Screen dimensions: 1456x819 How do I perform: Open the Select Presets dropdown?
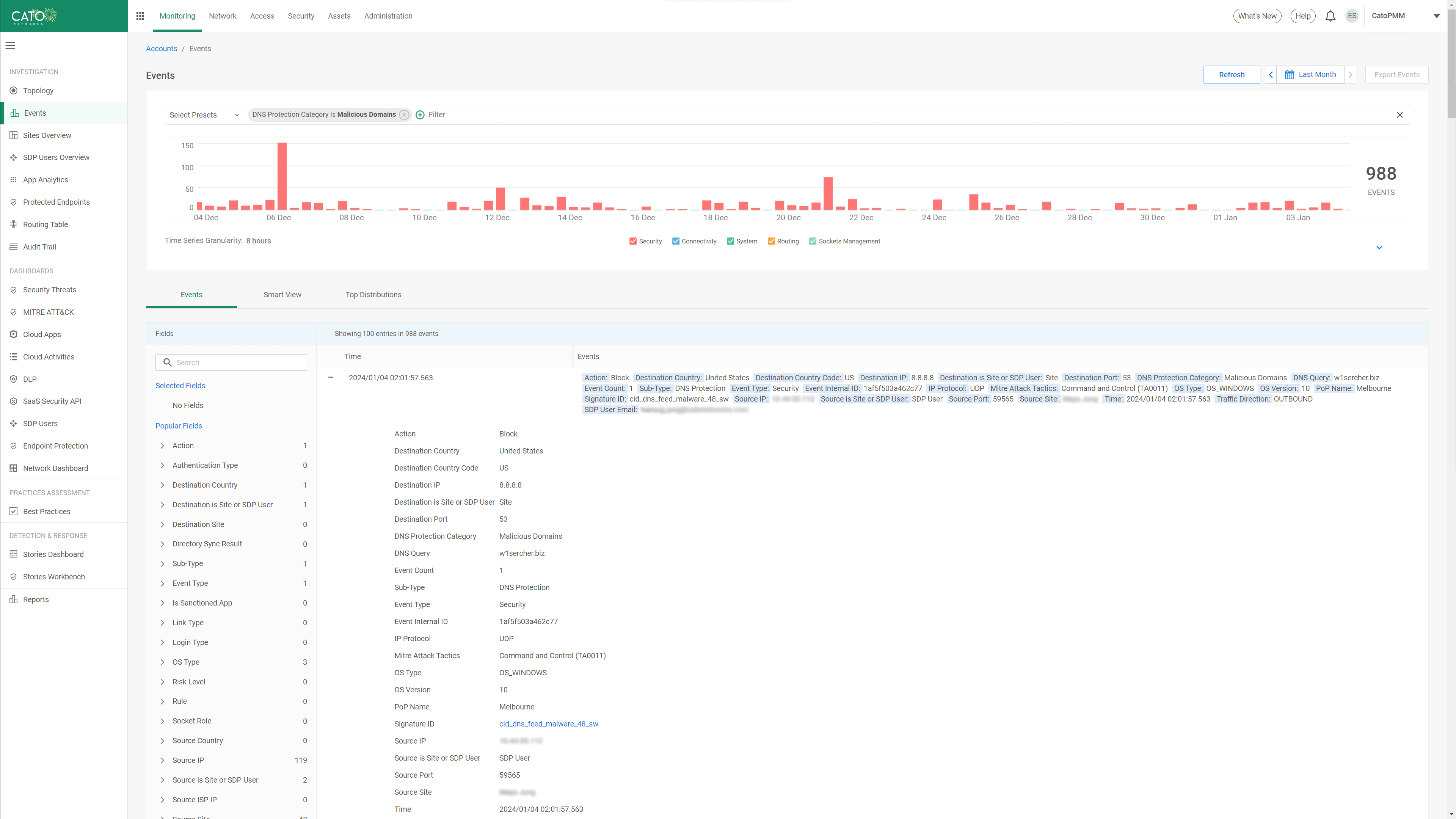204,115
